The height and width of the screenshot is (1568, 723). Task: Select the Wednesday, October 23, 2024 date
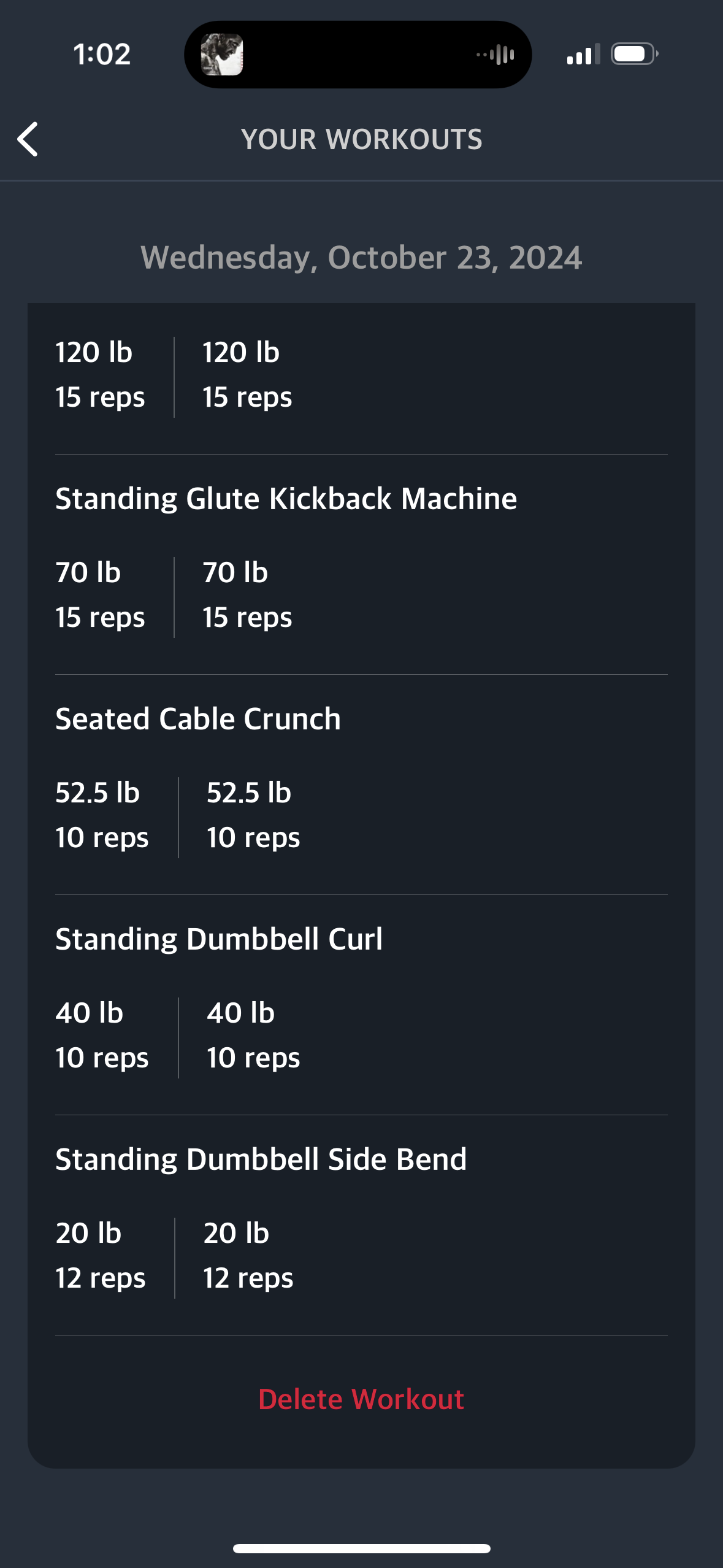tap(361, 258)
